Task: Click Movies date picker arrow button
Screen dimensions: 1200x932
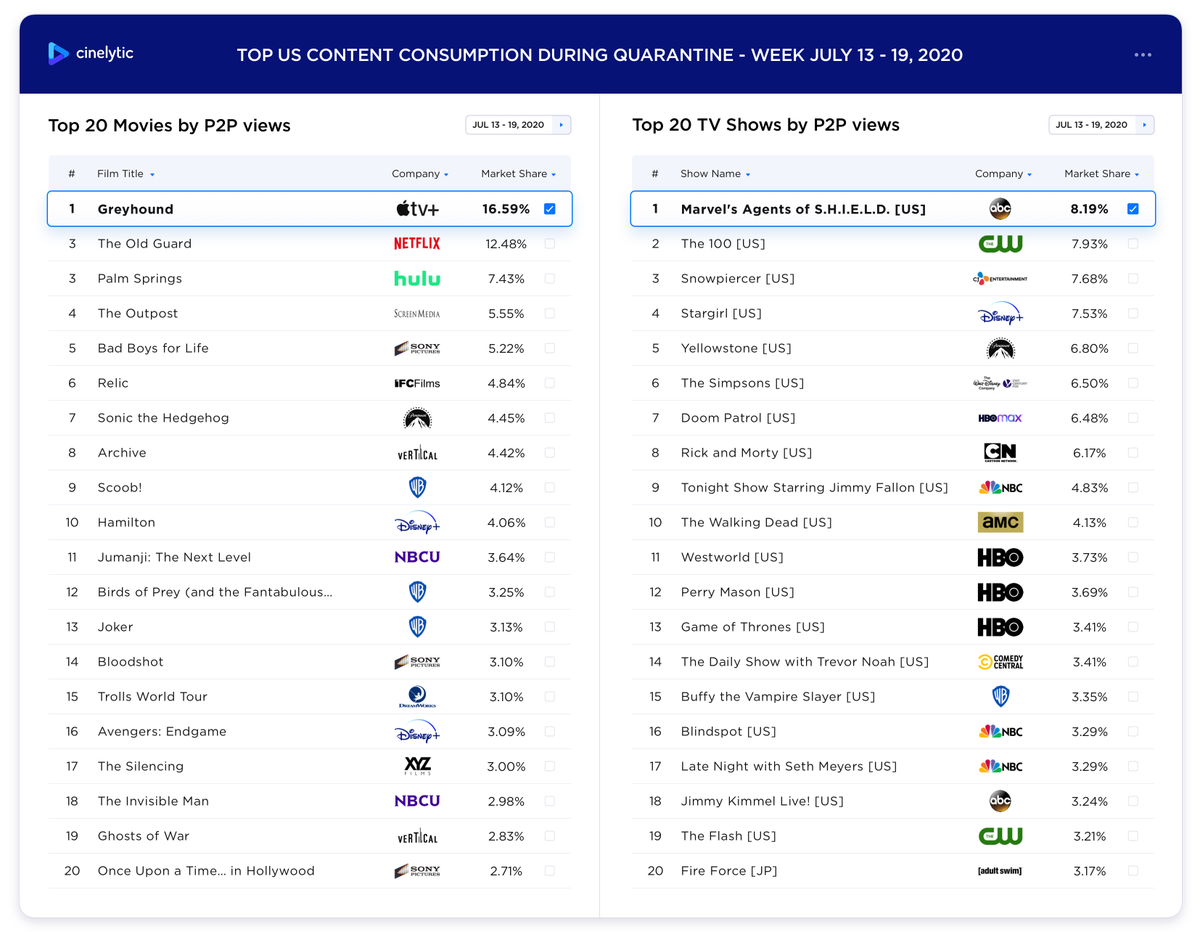Action: 562,125
